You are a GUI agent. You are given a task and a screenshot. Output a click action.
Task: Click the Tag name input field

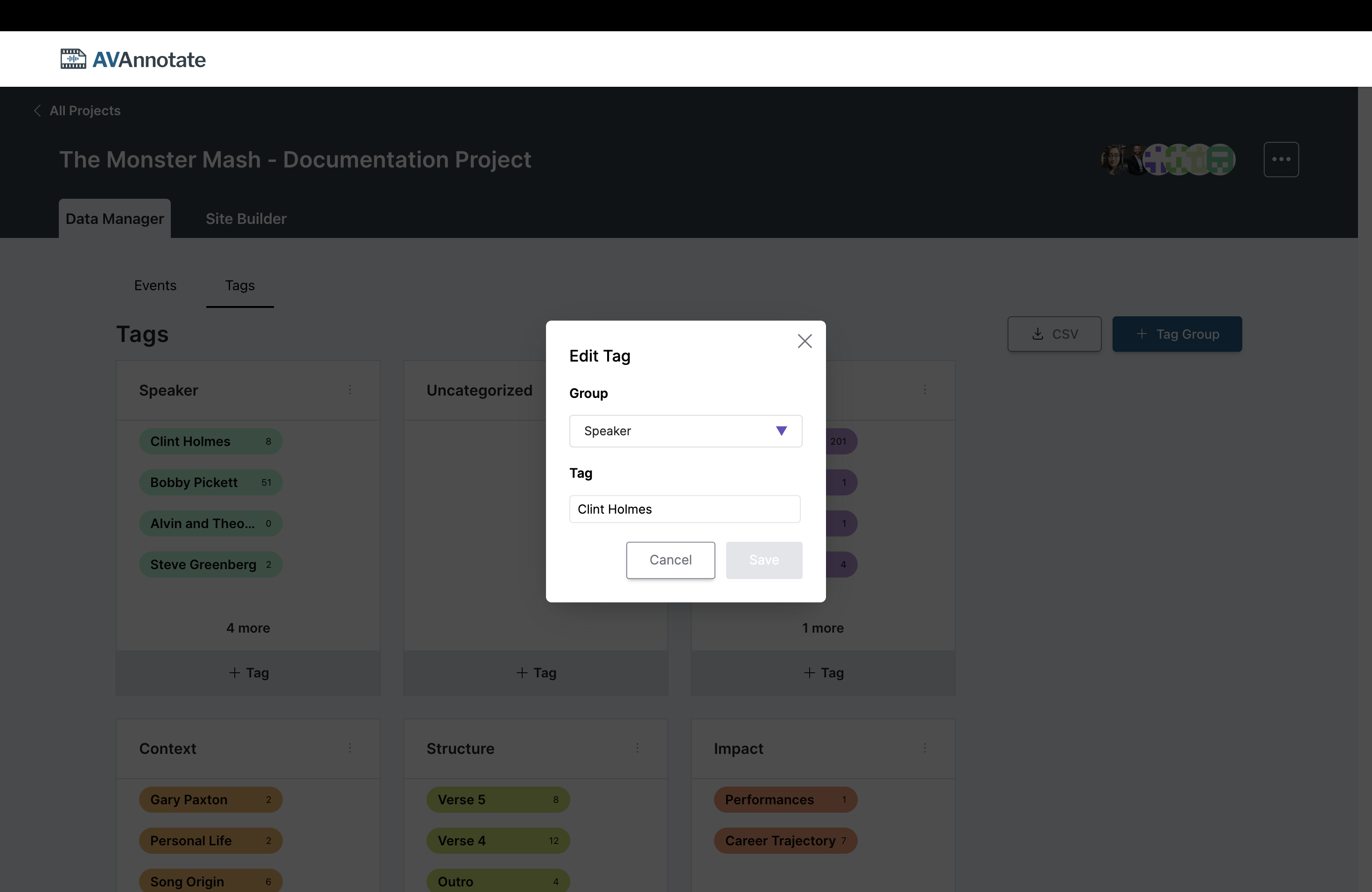click(684, 509)
